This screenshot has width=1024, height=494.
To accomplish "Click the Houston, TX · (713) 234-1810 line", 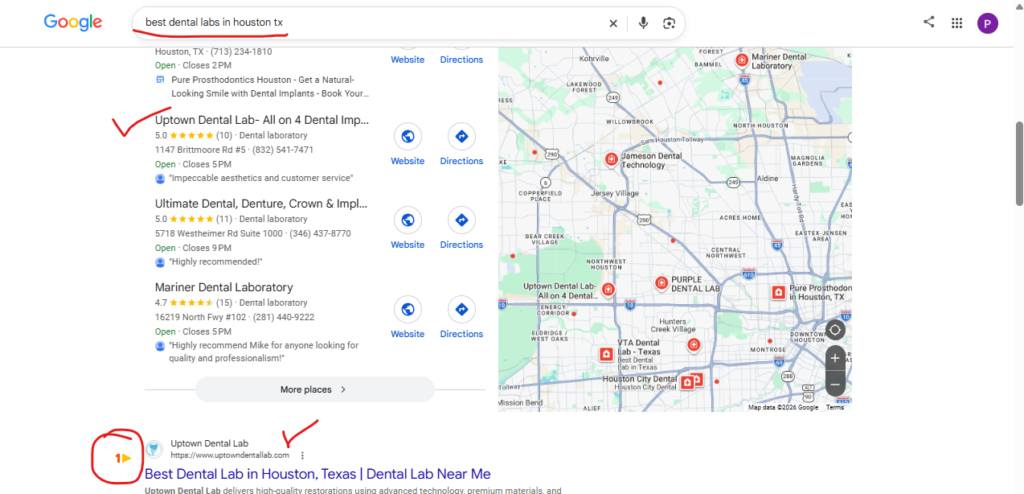I will [214, 52].
